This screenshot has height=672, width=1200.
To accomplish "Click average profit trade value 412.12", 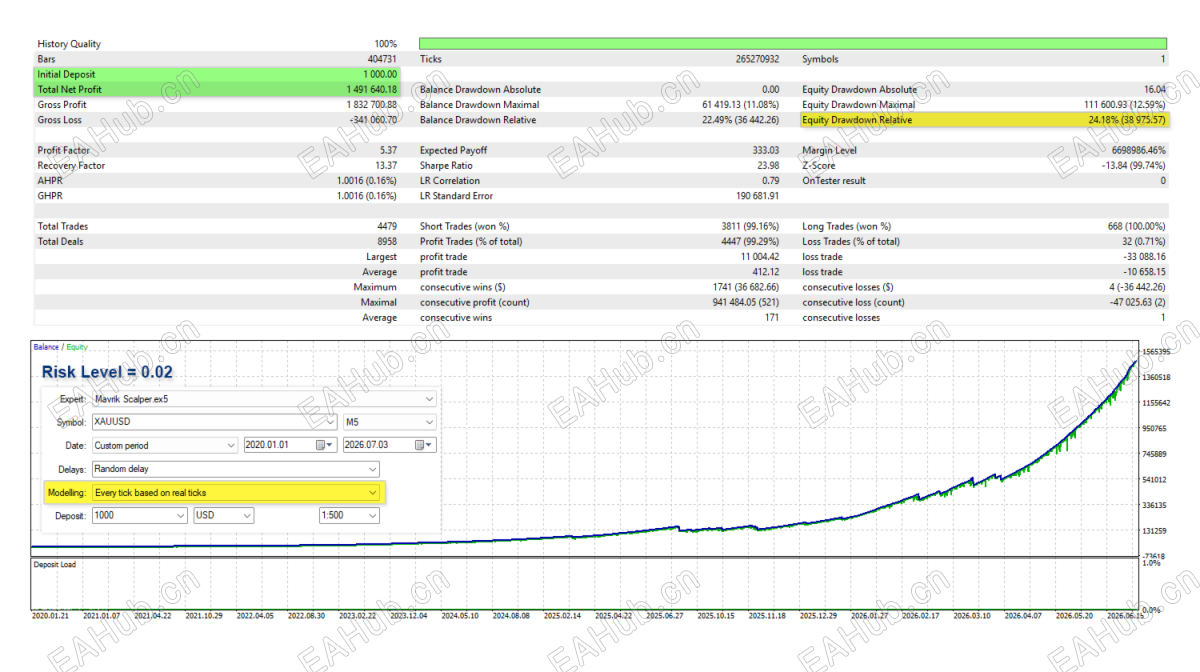I will click(x=766, y=272).
